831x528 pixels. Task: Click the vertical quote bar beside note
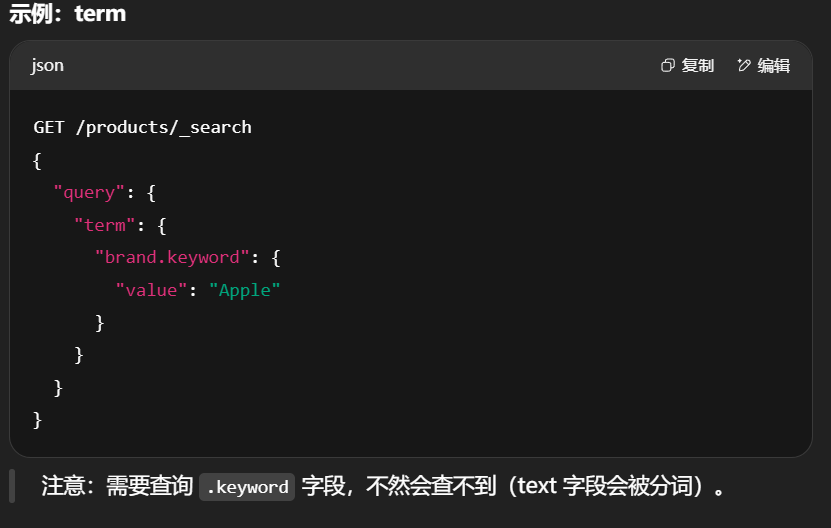click(x=12, y=486)
